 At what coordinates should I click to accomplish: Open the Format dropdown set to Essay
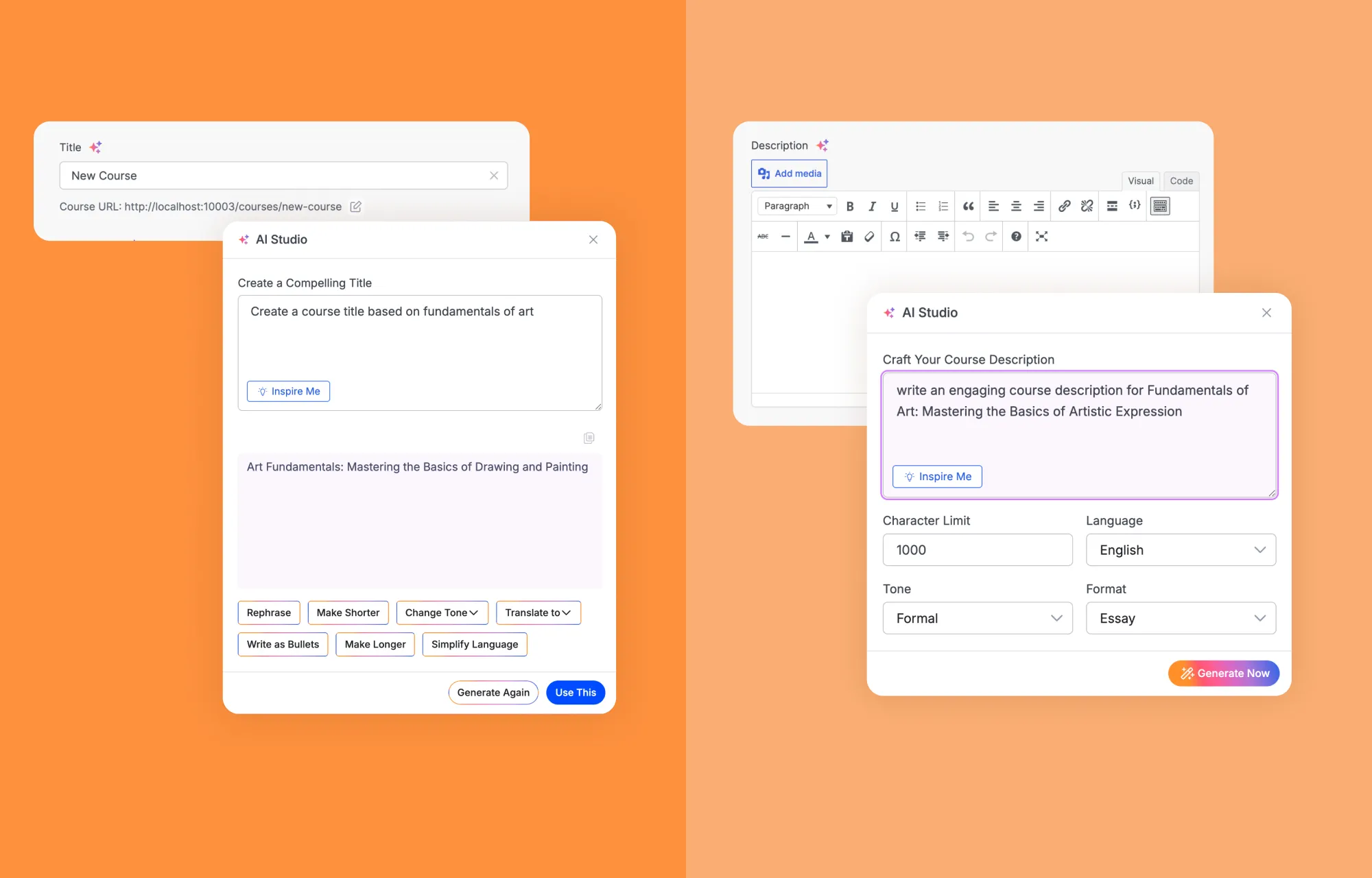pyautogui.click(x=1181, y=618)
